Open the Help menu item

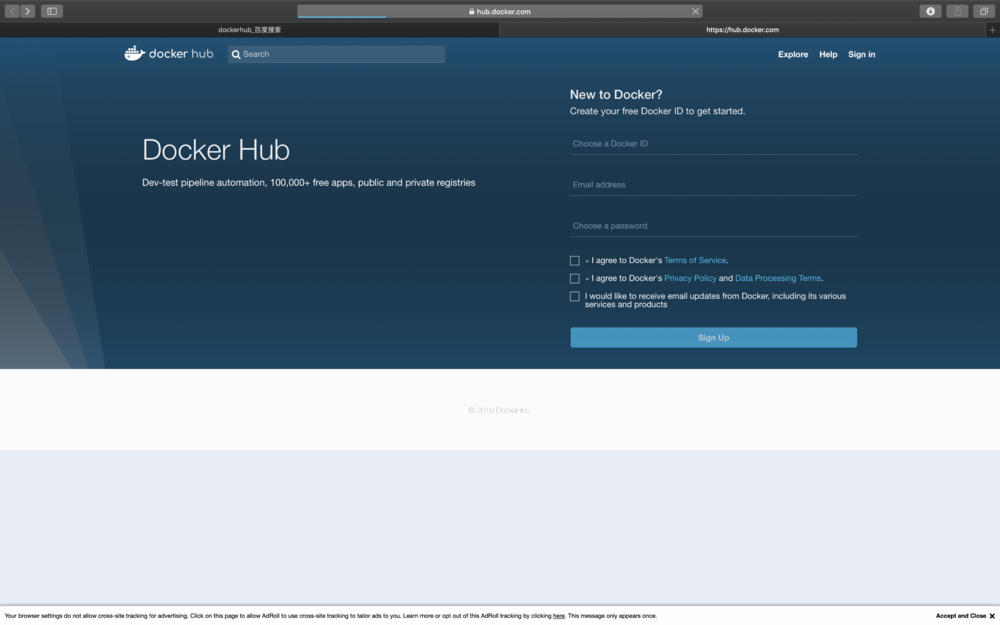(828, 54)
